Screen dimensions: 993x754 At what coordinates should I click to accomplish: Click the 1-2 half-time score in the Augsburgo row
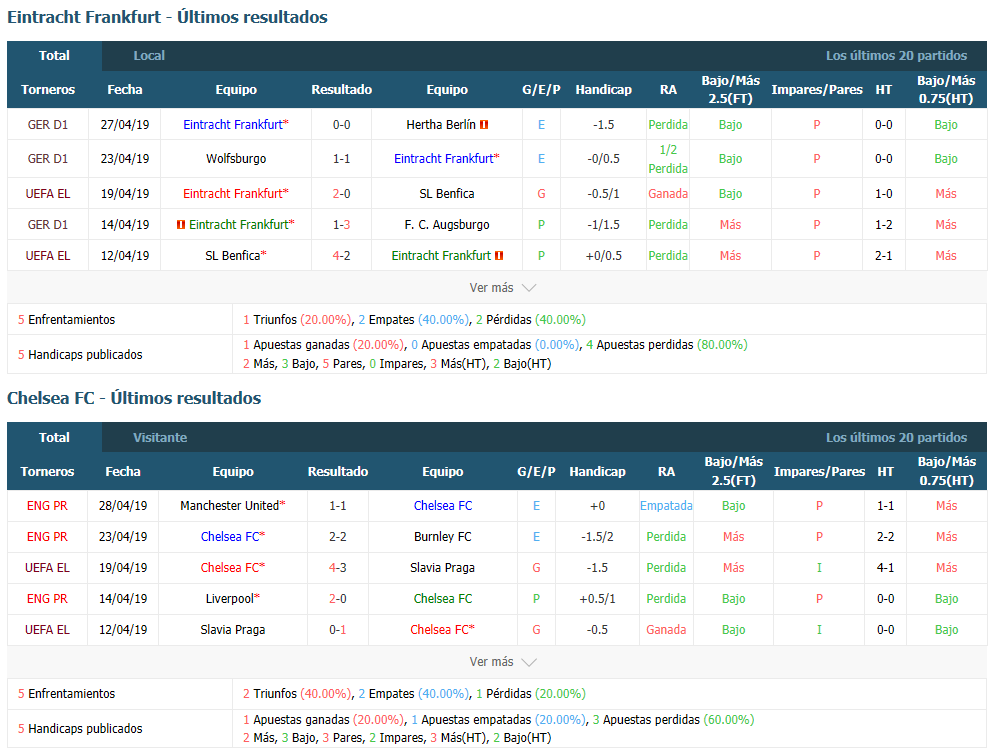coord(883,225)
